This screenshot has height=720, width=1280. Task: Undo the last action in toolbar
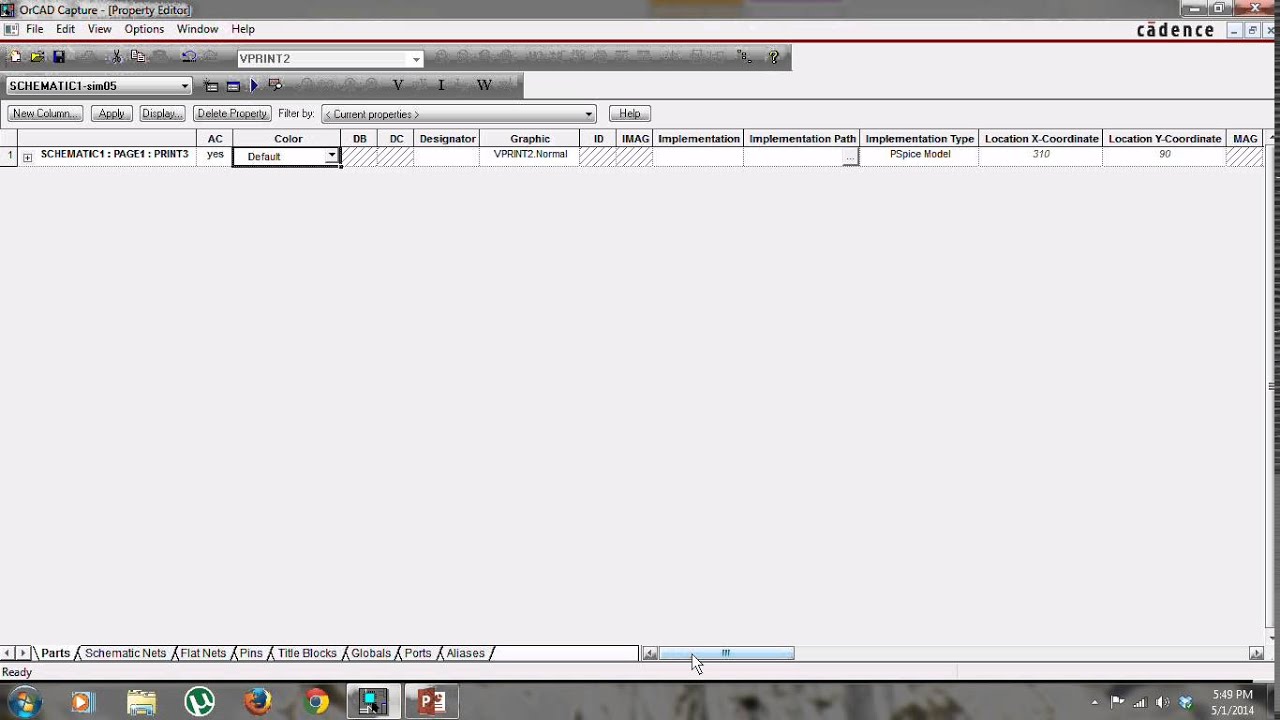point(188,58)
